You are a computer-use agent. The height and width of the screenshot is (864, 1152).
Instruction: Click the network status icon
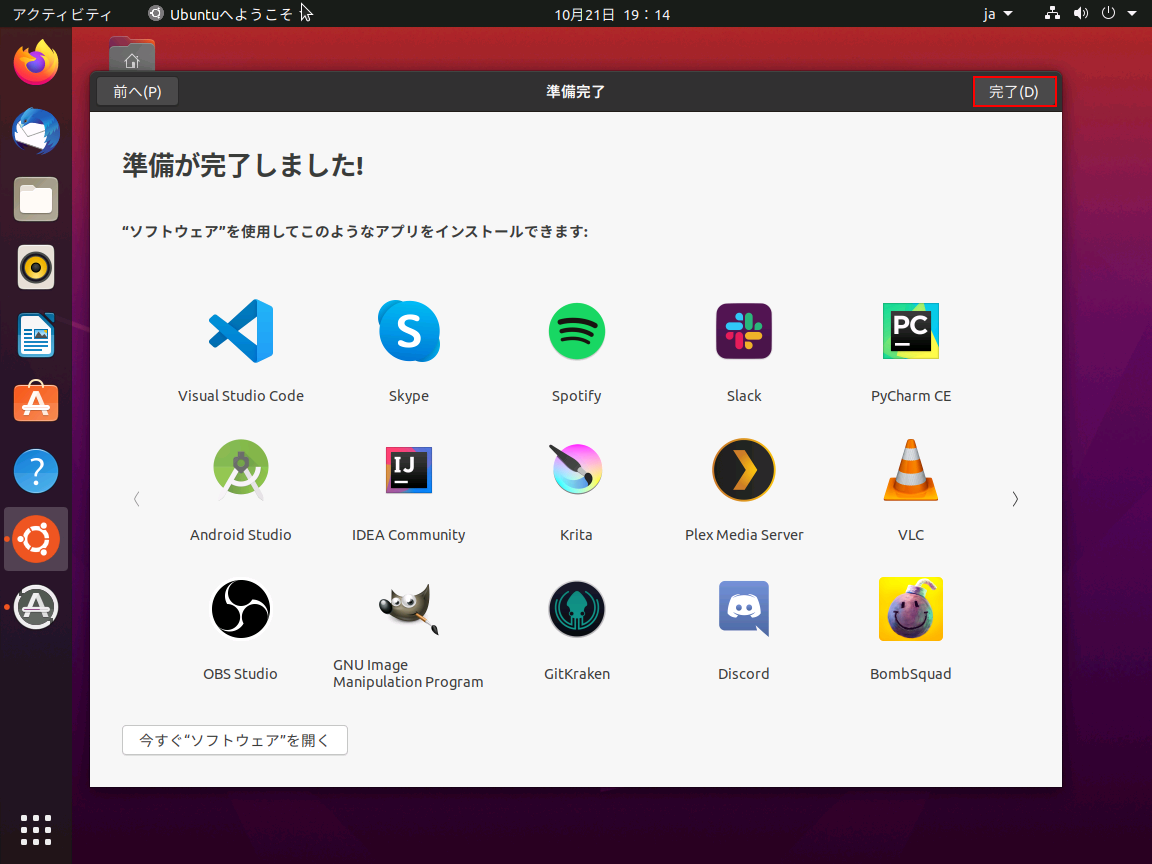[1052, 13]
